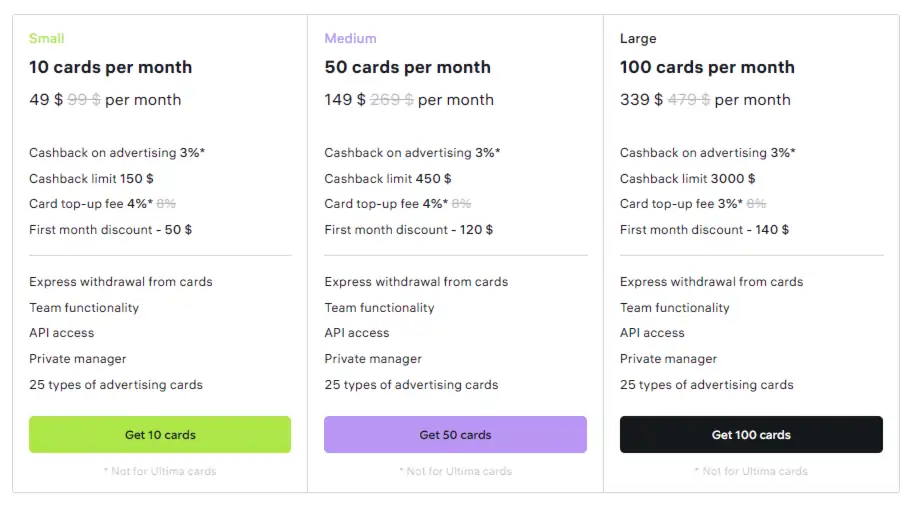The width and height of the screenshot is (915, 508).
Task: Click the 10 cards per month heading
Action: pyautogui.click(x=110, y=67)
